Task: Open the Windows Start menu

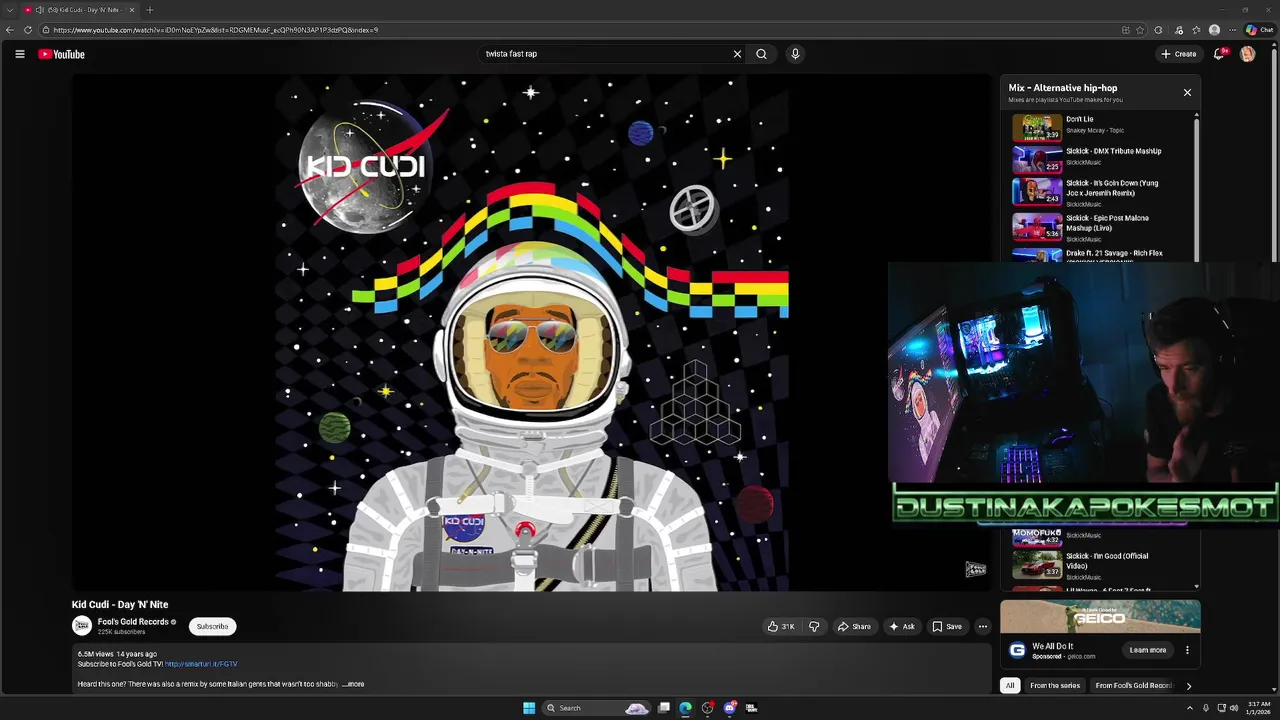Action: pos(529,708)
